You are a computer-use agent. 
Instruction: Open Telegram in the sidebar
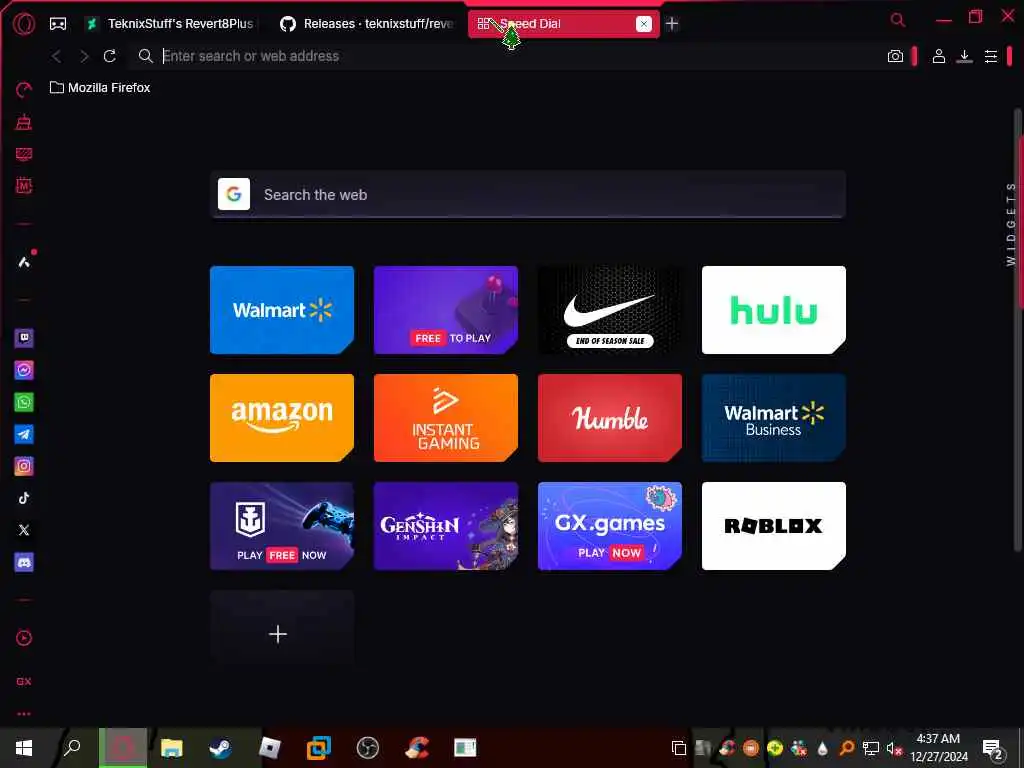pyautogui.click(x=24, y=434)
